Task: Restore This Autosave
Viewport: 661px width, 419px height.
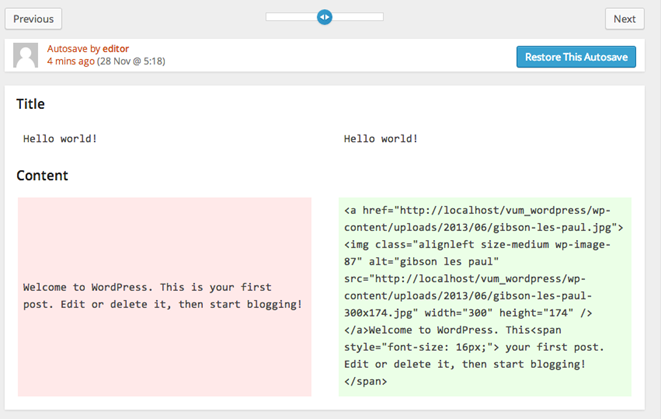Action: tap(576, 57)
